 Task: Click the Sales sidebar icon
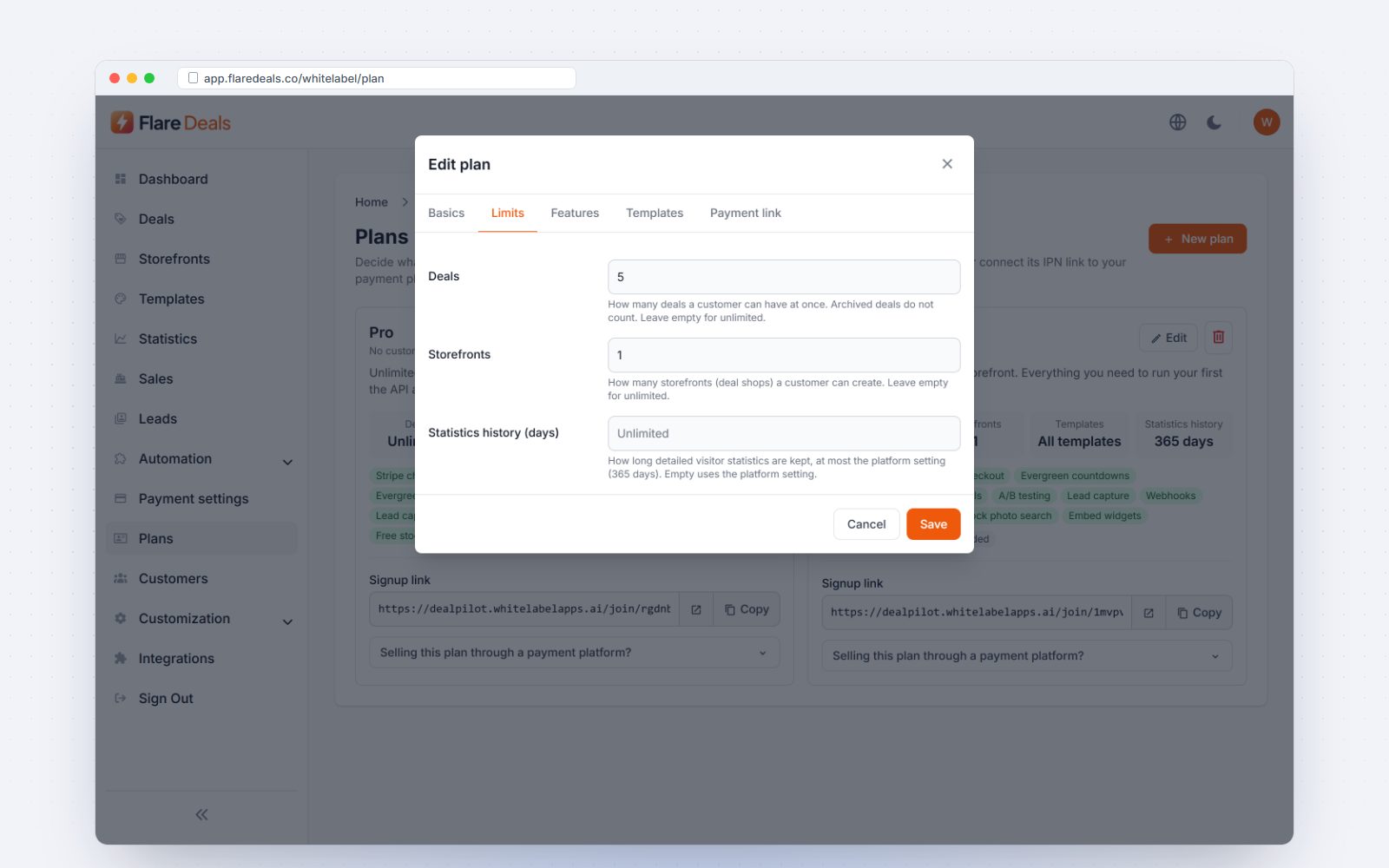(121, 378)
